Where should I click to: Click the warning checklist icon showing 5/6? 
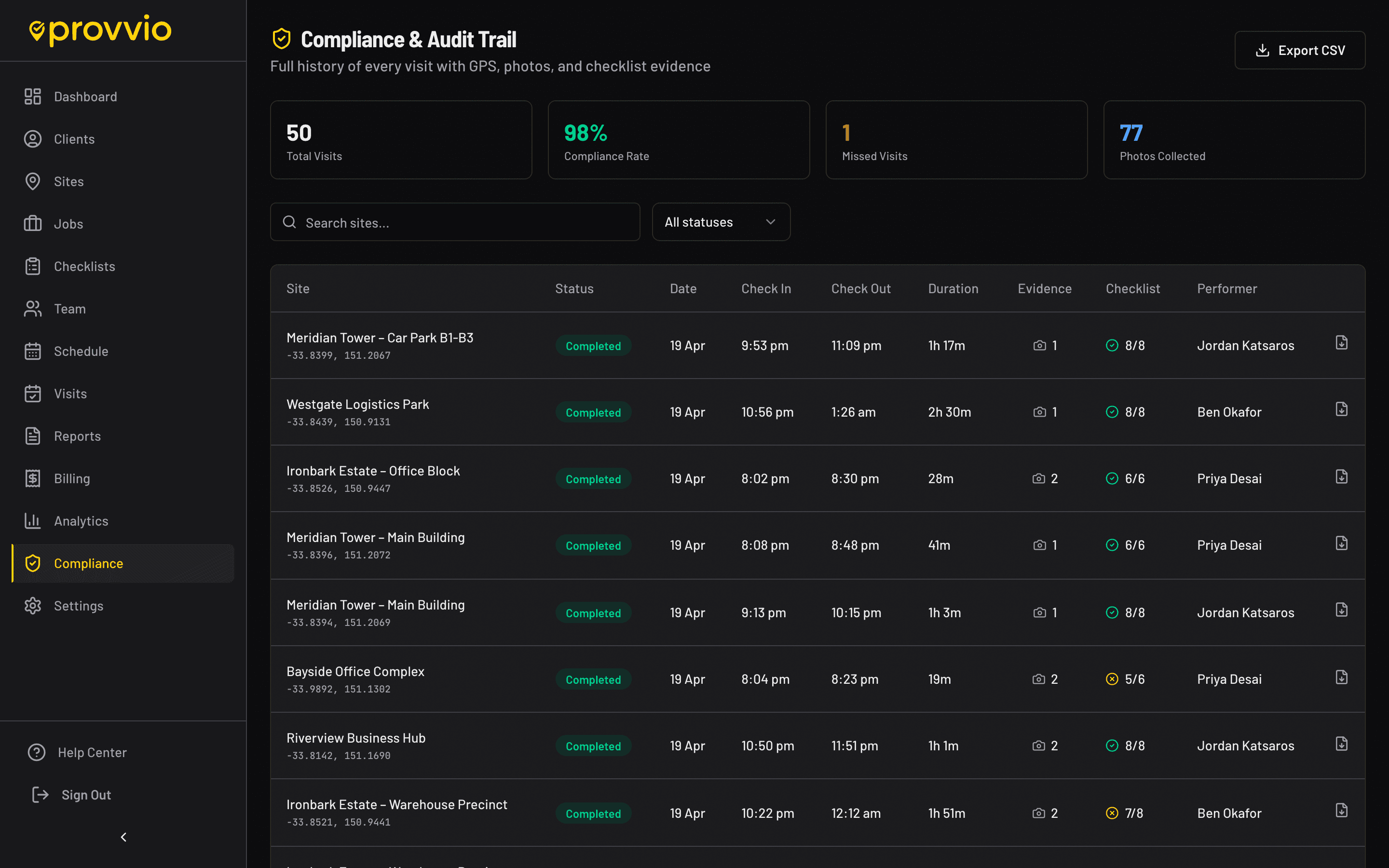1112,679
